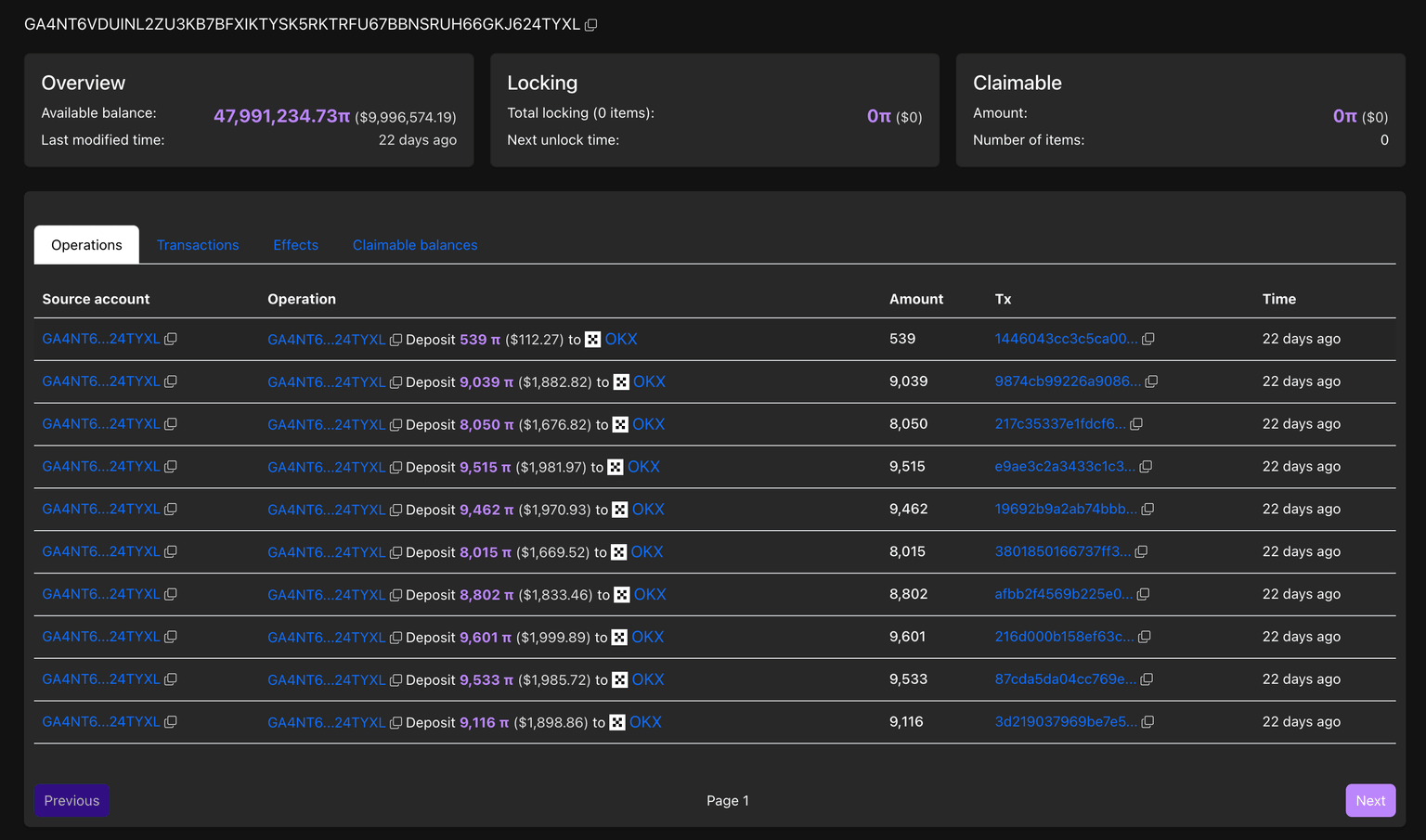1426x840 pixels.
Task: Copy the source account address in the bottom row
Action: (x=171, y=722)
